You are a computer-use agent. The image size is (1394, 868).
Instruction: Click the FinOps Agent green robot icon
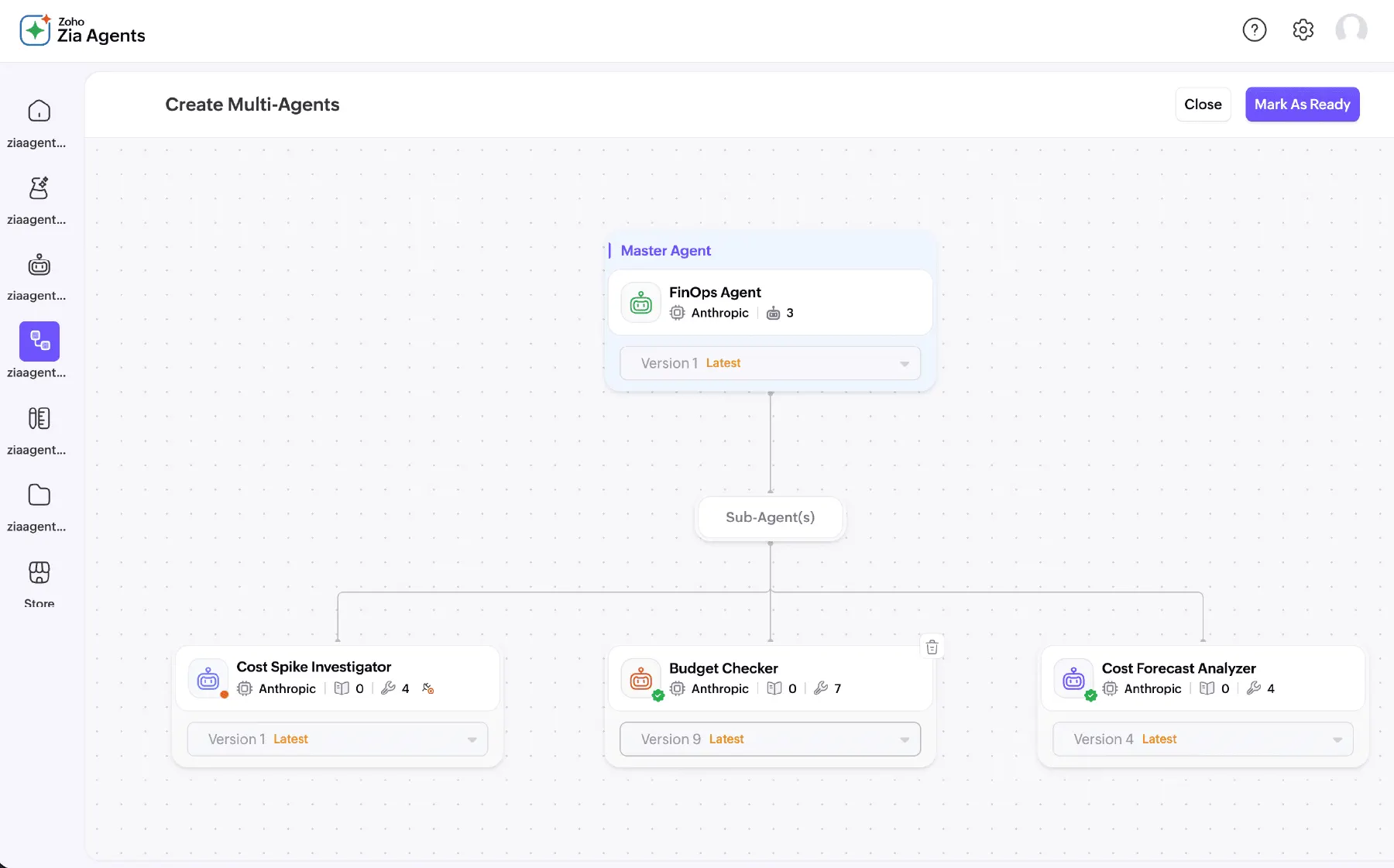[x=641, y=303]
